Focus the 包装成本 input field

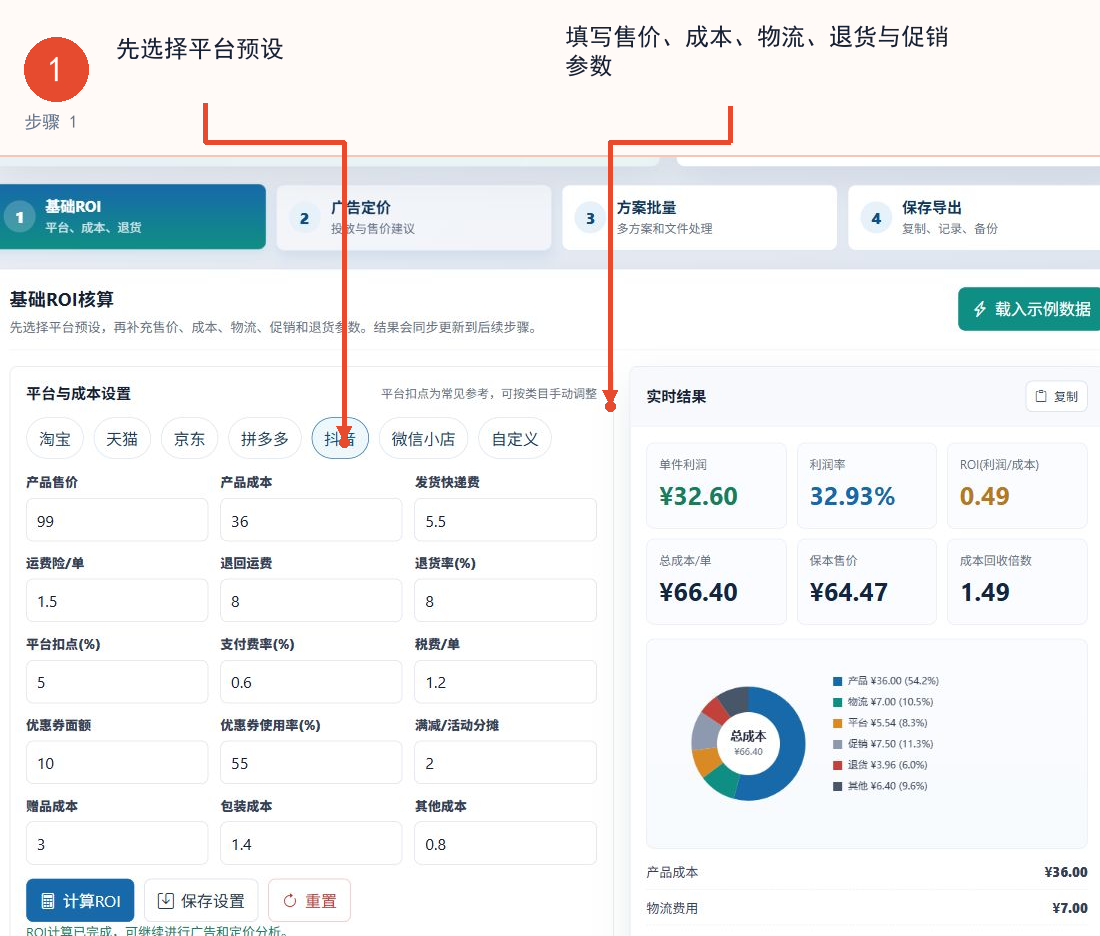point(311,843)
